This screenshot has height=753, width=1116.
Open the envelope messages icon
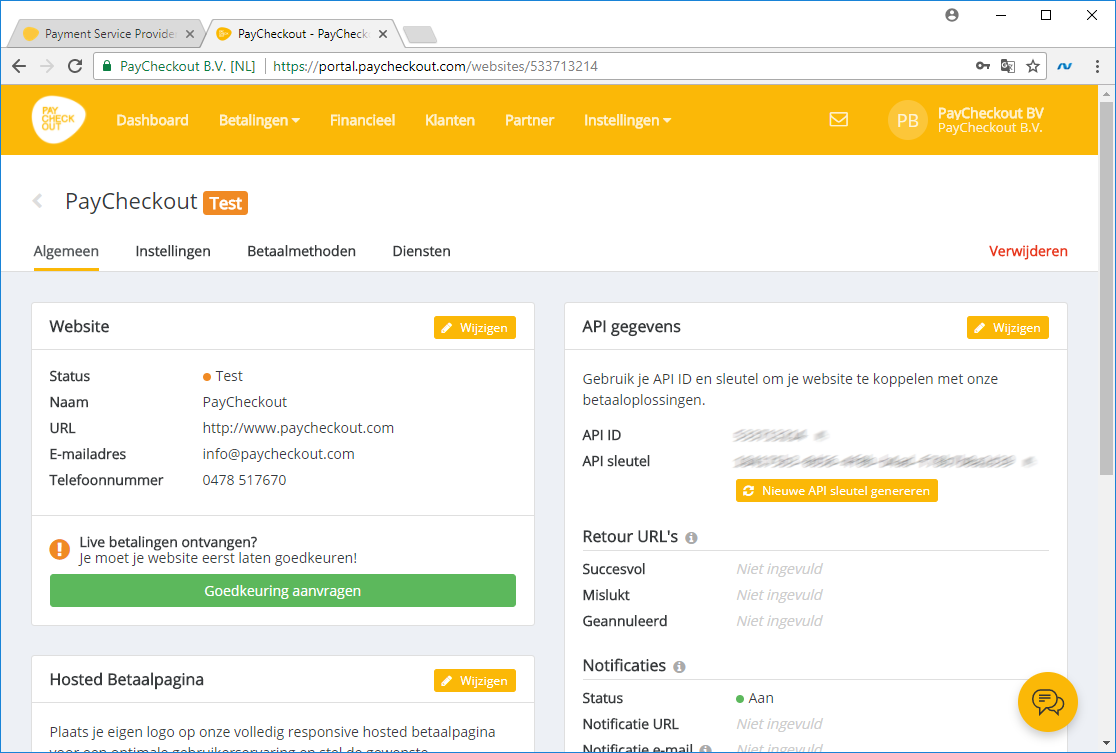point(839,120)
